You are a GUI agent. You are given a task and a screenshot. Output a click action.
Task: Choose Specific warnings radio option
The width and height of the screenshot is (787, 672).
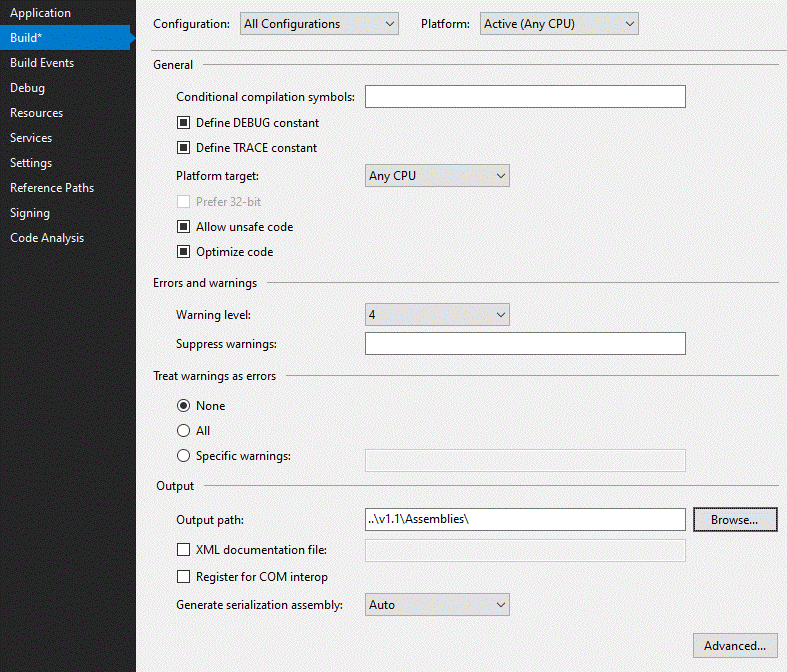(x=184, y=456)
